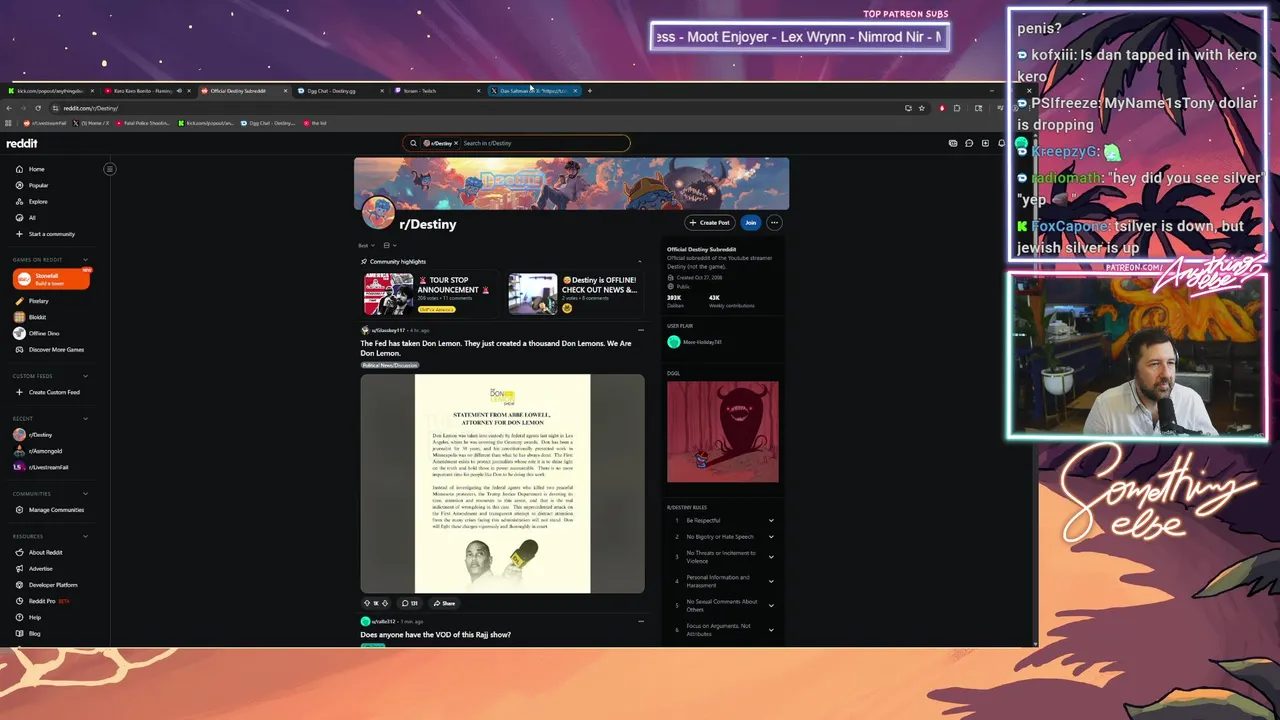Collapse the Recent section

85,418
